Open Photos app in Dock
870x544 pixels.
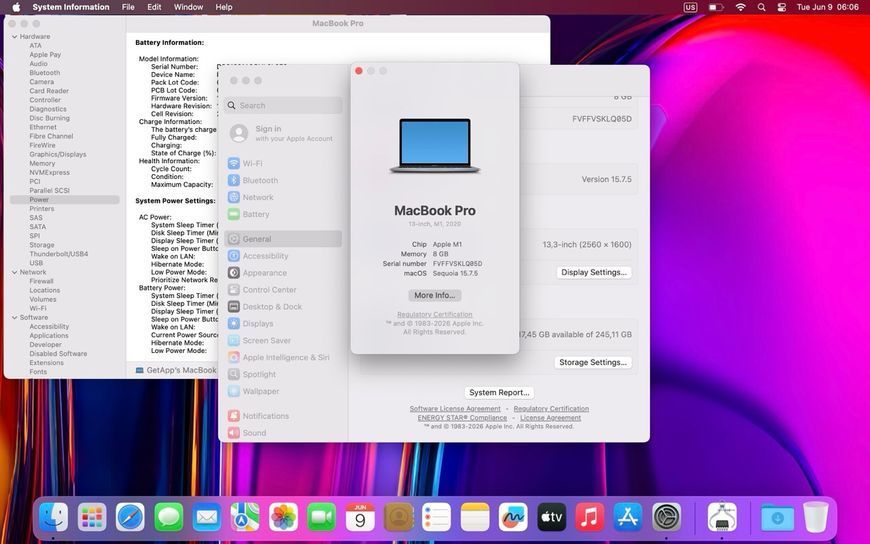tap(284, 517)
